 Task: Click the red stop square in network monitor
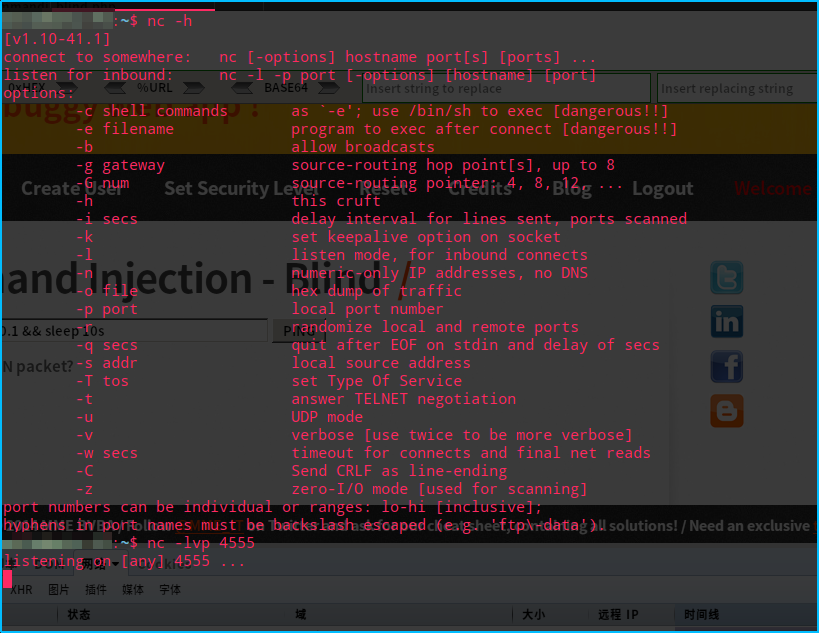[x=8, y=579]
